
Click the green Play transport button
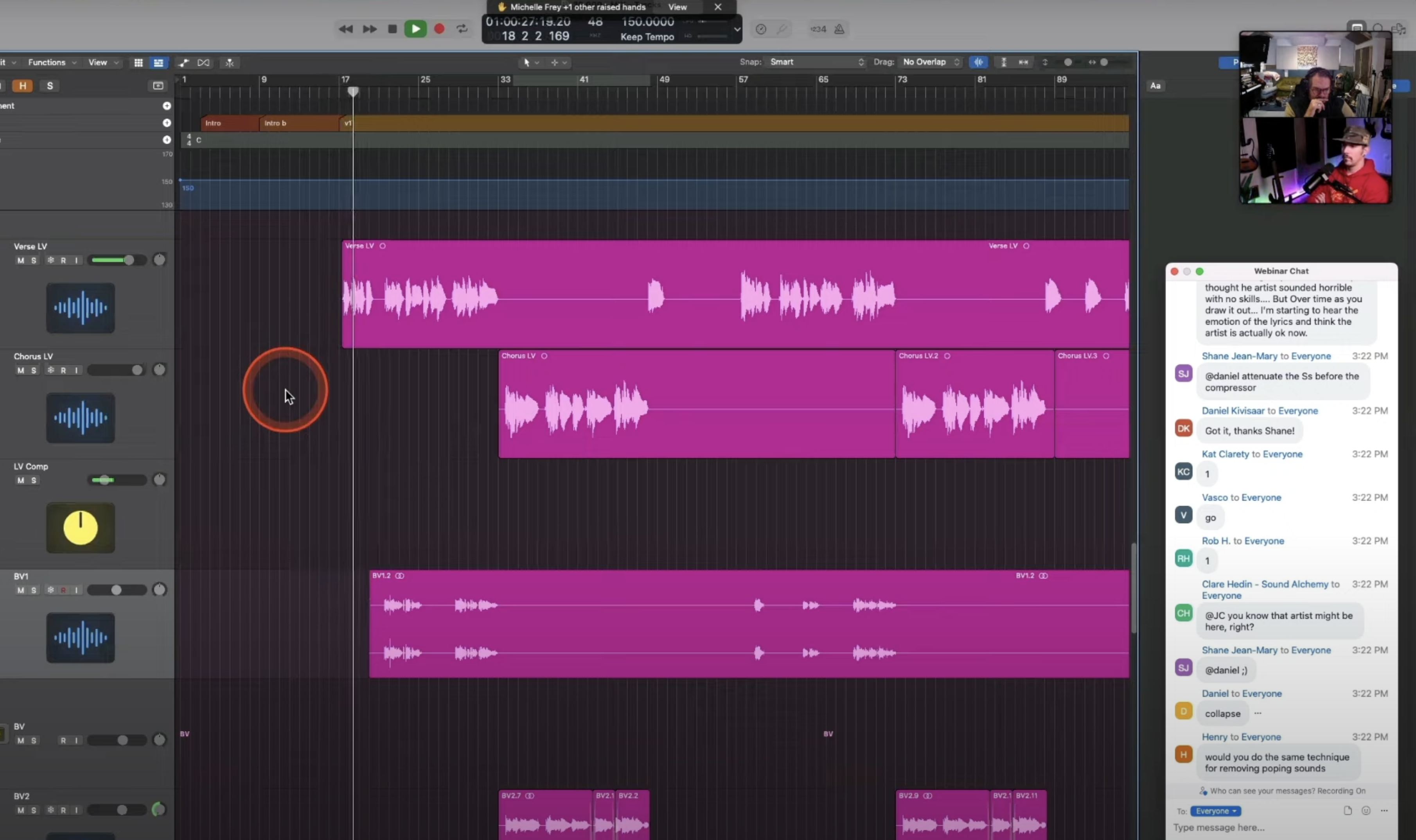415,29
